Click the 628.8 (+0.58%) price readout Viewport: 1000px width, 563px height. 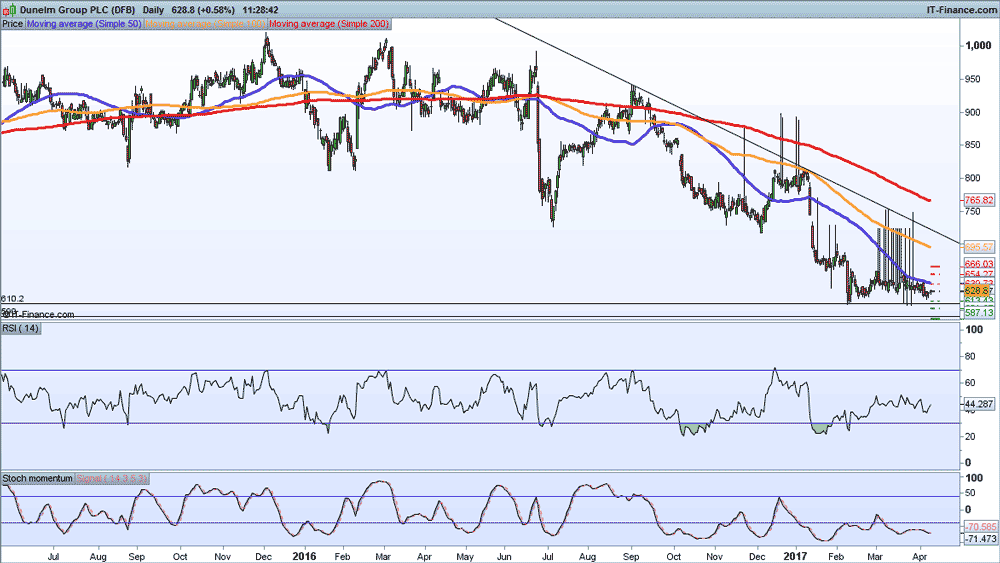tap(203, 10)
